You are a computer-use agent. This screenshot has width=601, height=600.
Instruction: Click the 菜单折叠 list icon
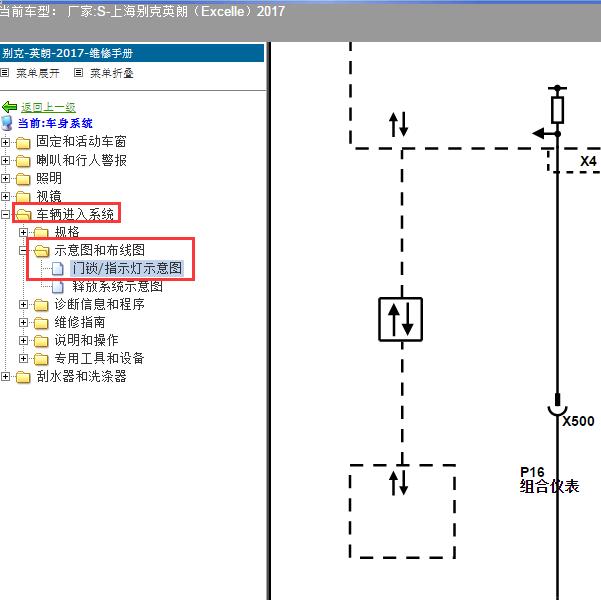[x=78, y=72]
